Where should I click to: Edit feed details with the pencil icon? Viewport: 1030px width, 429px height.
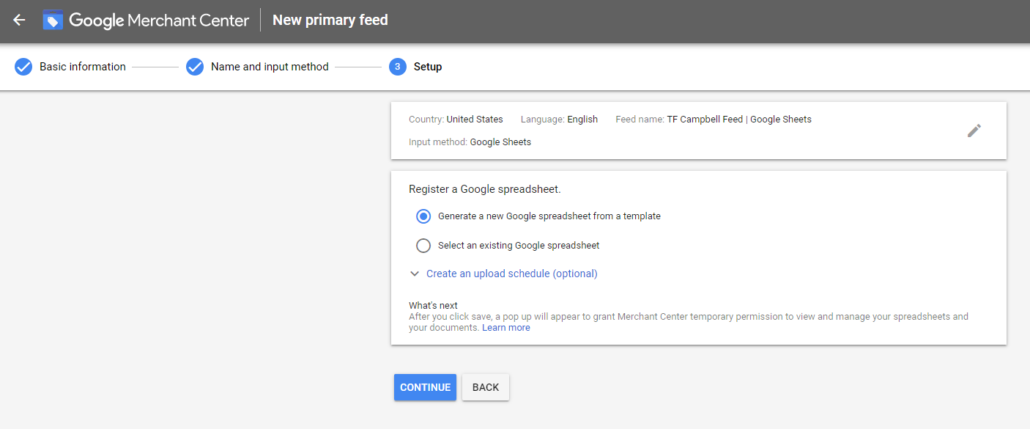click(974, 131)
